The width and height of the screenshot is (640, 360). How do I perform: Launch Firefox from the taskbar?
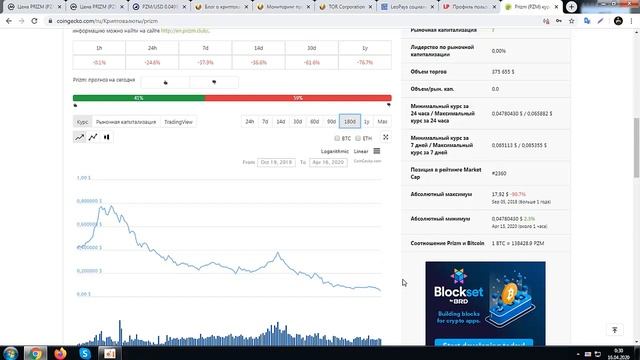coord(60,353)
